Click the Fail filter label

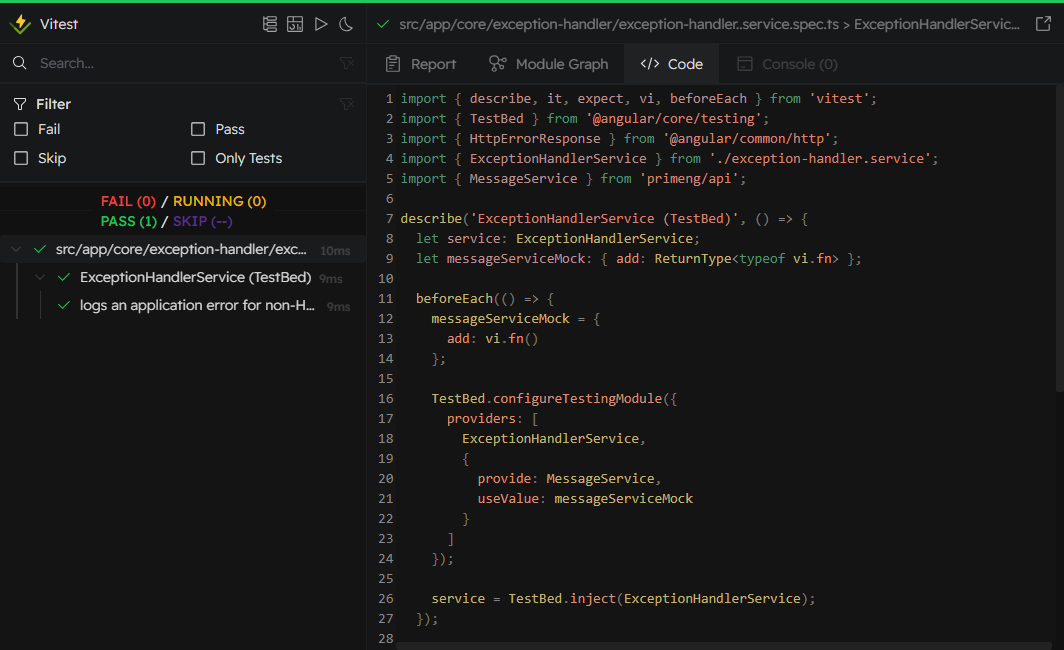pos(49,129)
